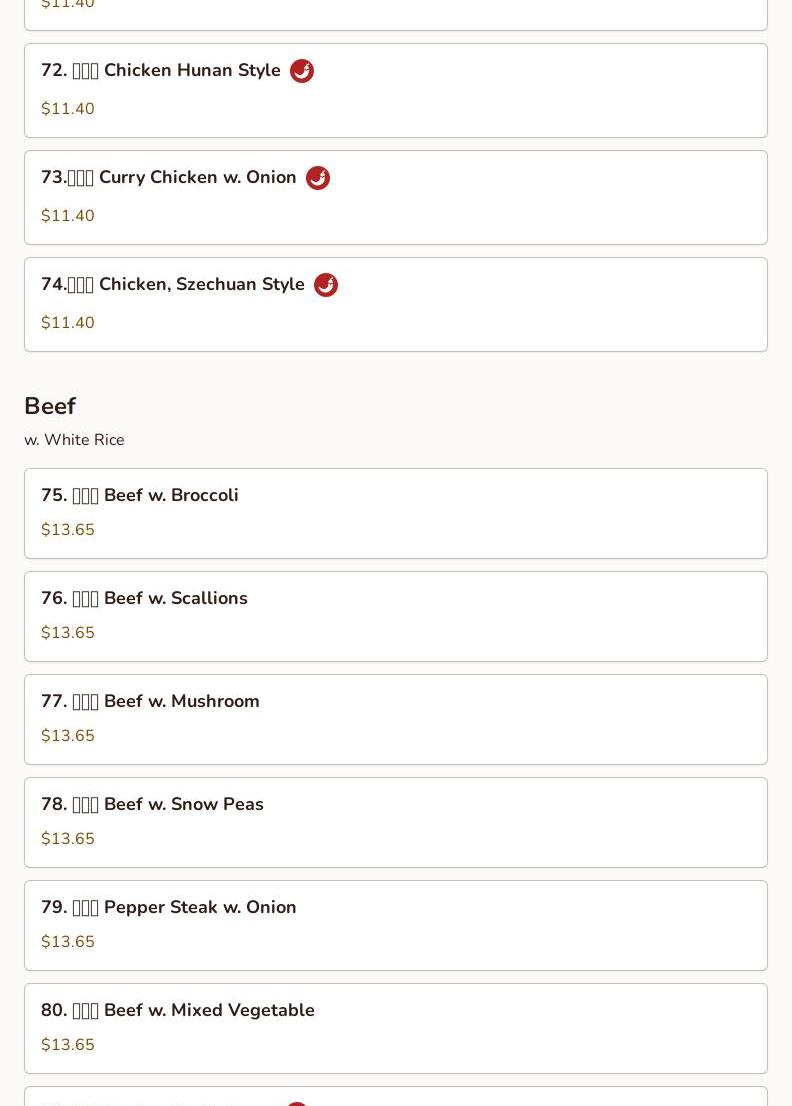Viewport: 792px width, 1106px height.
Task: Click the $13.65 price under Pepper Steak w. Onion
Action: (68, 942)
